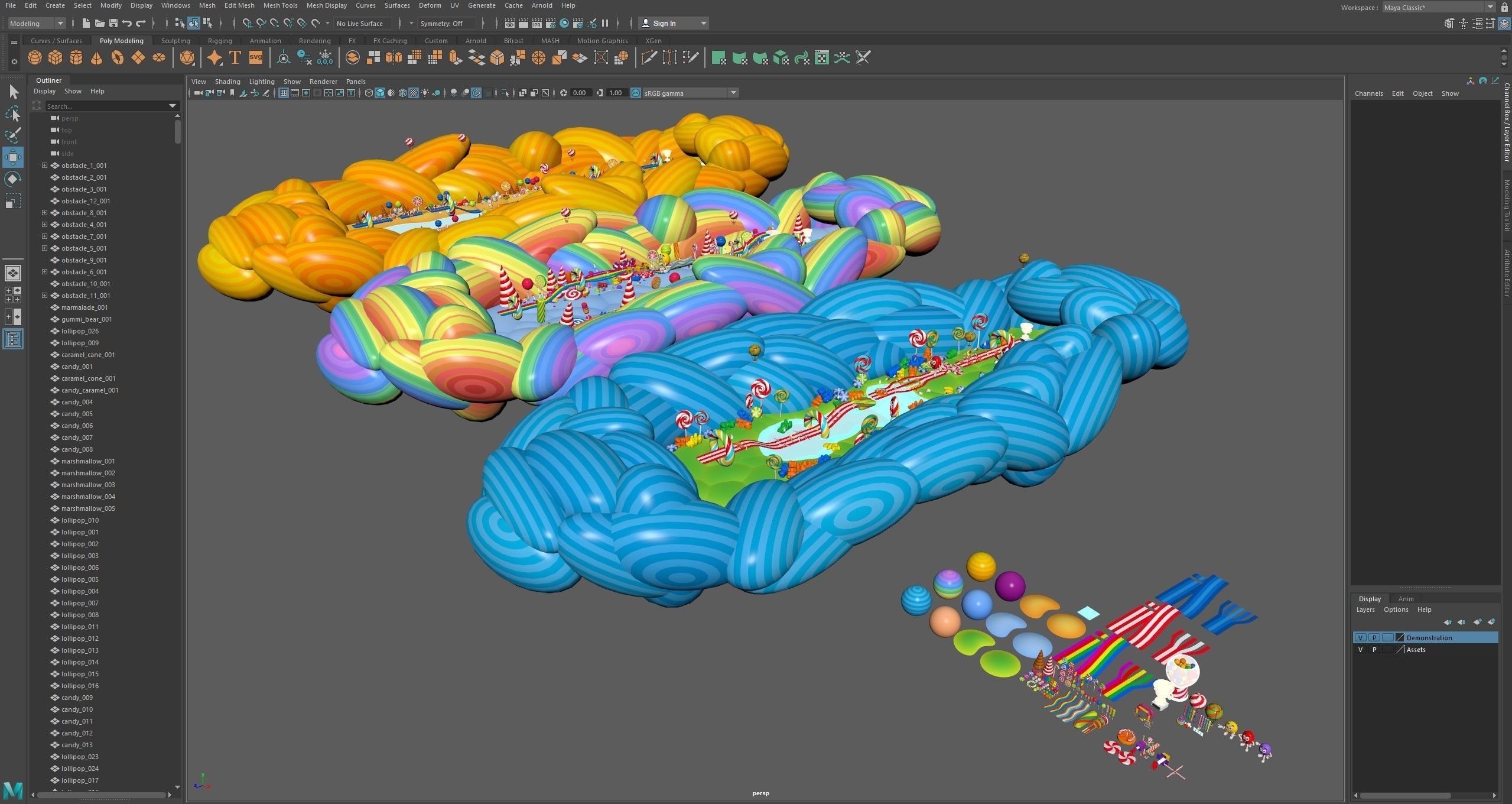This screenshot has height=804, width=1512.
Task: Open viewport Shading menu
Action: click(227, 82)
